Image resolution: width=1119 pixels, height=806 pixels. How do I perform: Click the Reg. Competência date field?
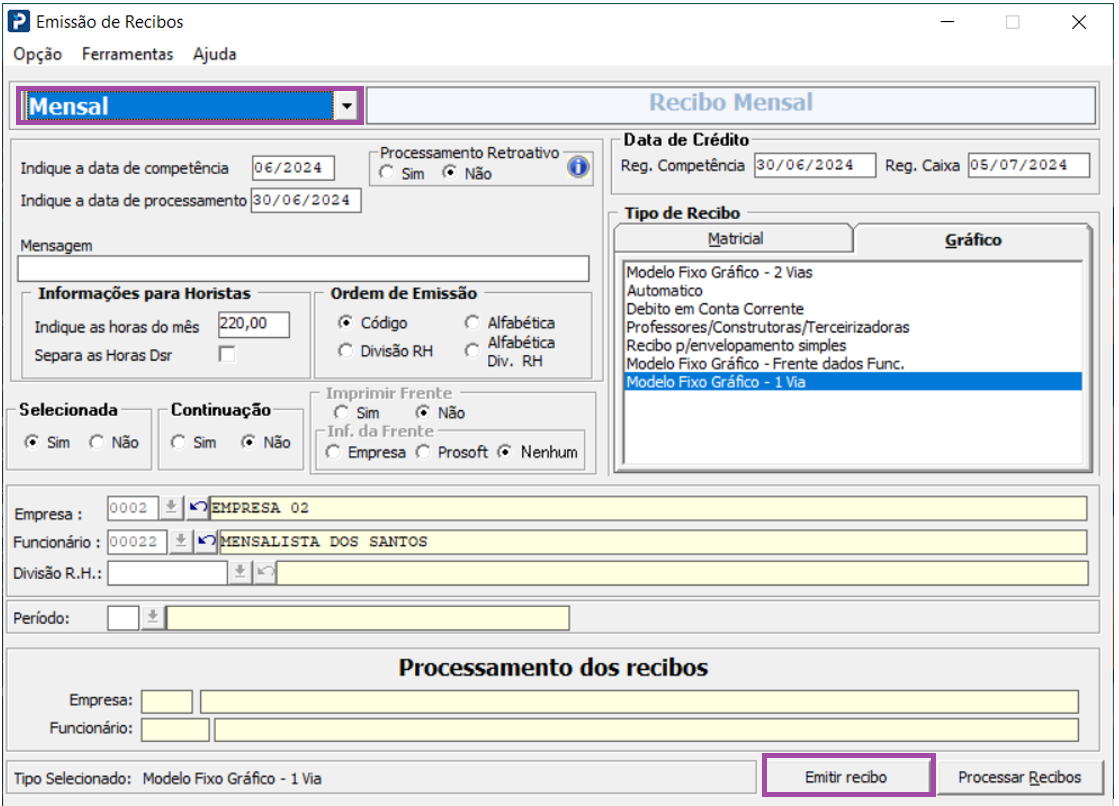pos(815,165)
